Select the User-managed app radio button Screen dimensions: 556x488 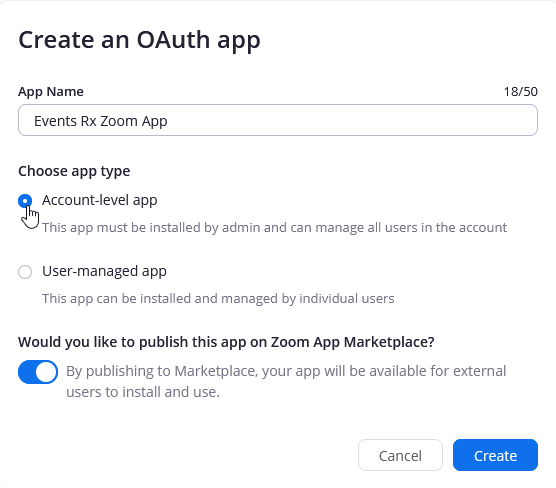point(25,272)
